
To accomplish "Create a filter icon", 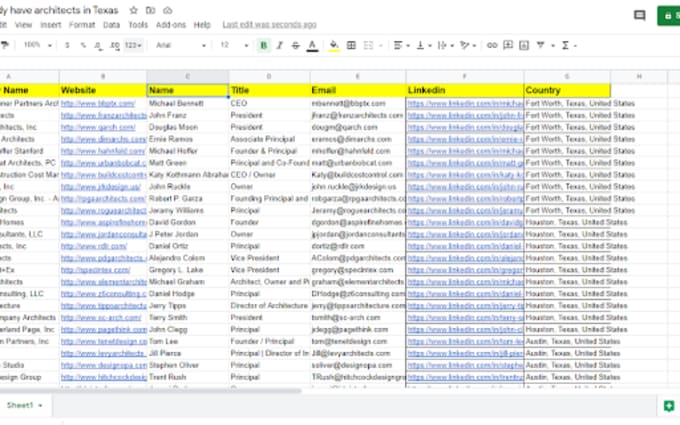I will coord(540,45).
